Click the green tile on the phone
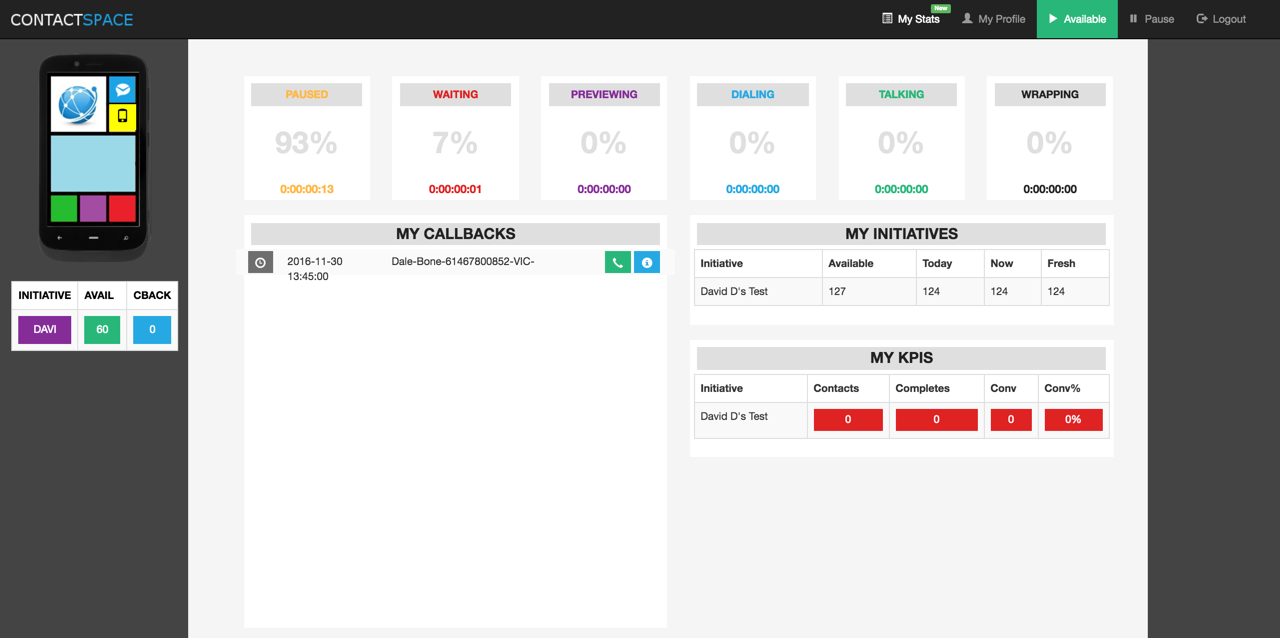1280x638 pixels. pos(64,208)
